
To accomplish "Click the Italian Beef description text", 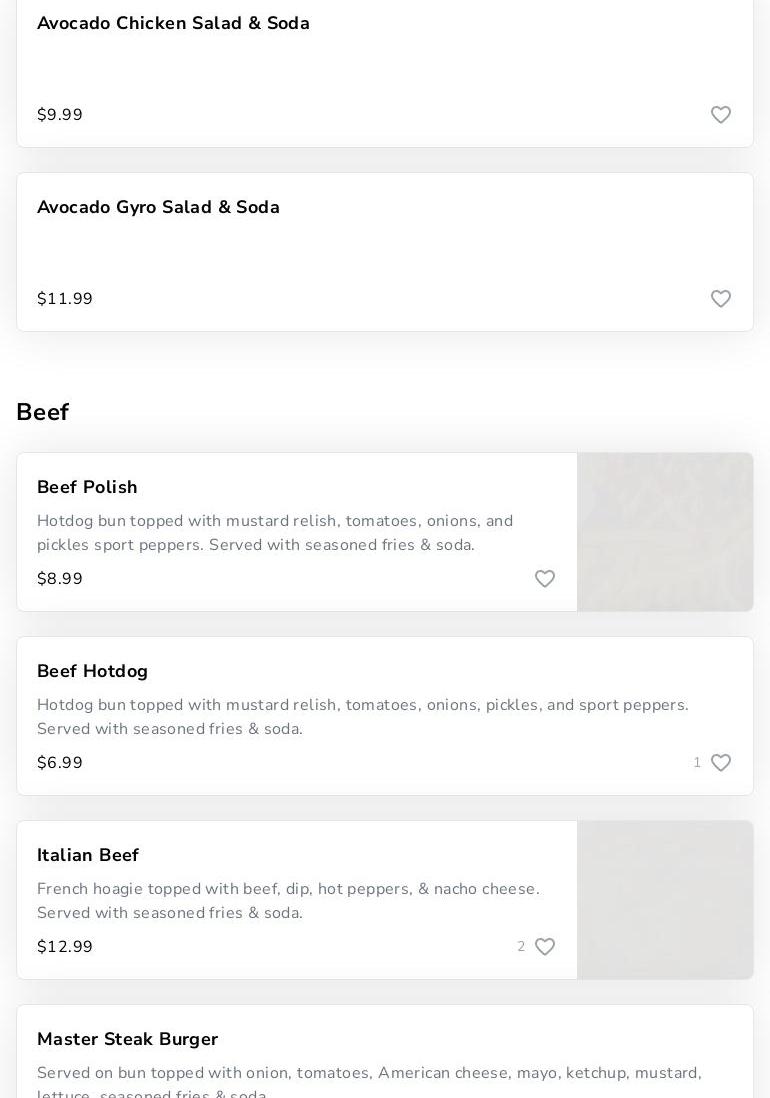I will 288,901.
